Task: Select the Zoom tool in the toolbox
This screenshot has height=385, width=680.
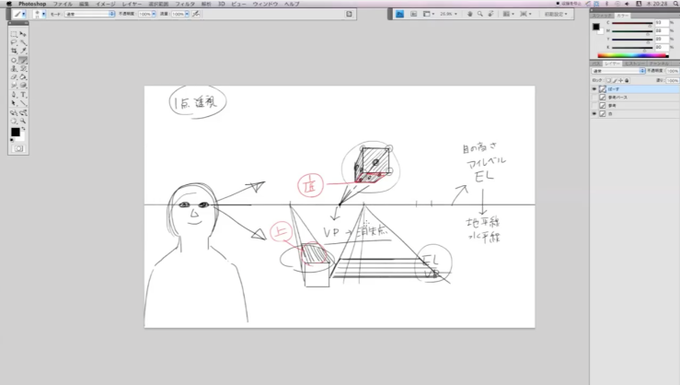Action: 23,121
